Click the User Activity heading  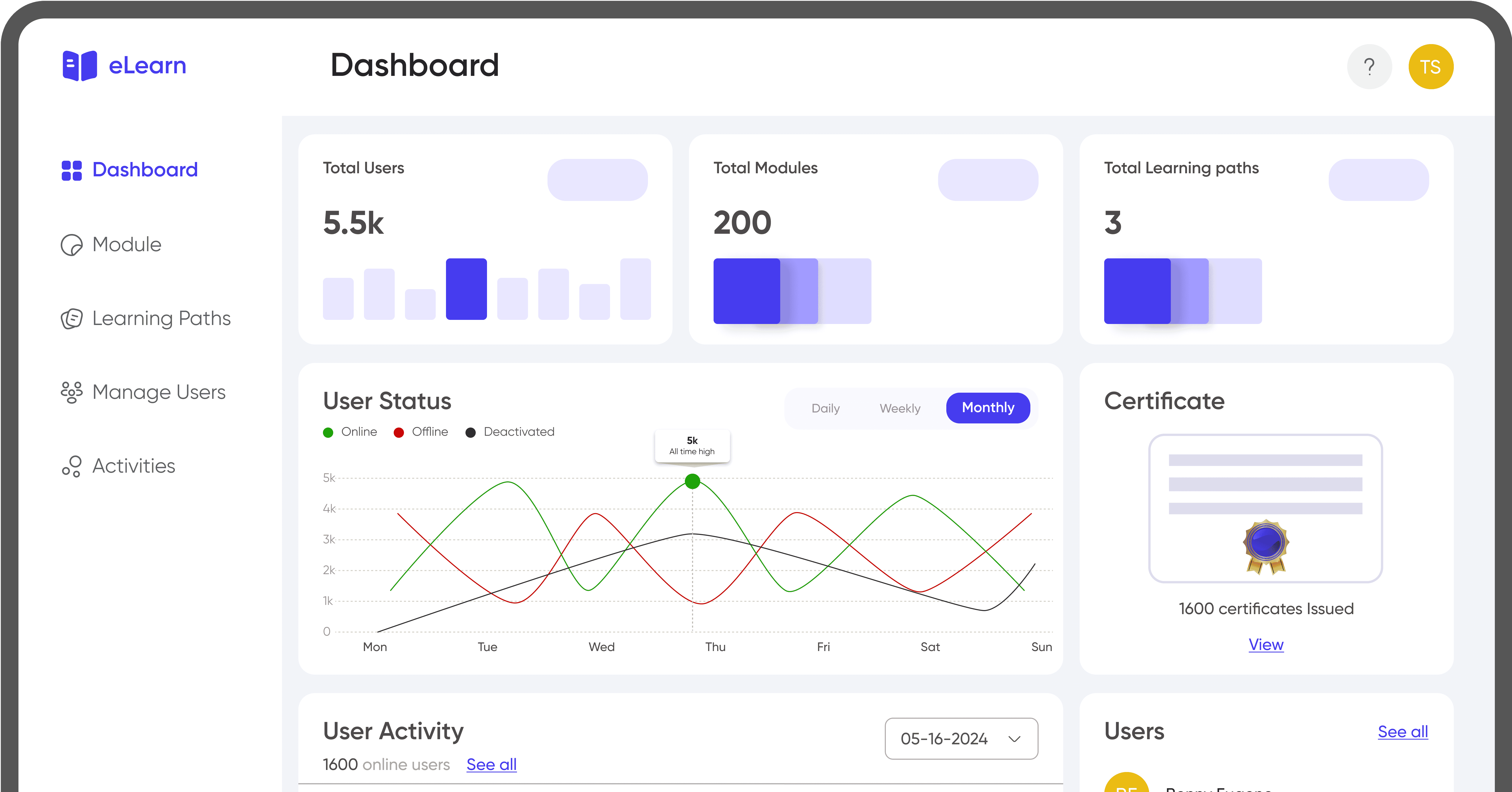tap(393, 732)
